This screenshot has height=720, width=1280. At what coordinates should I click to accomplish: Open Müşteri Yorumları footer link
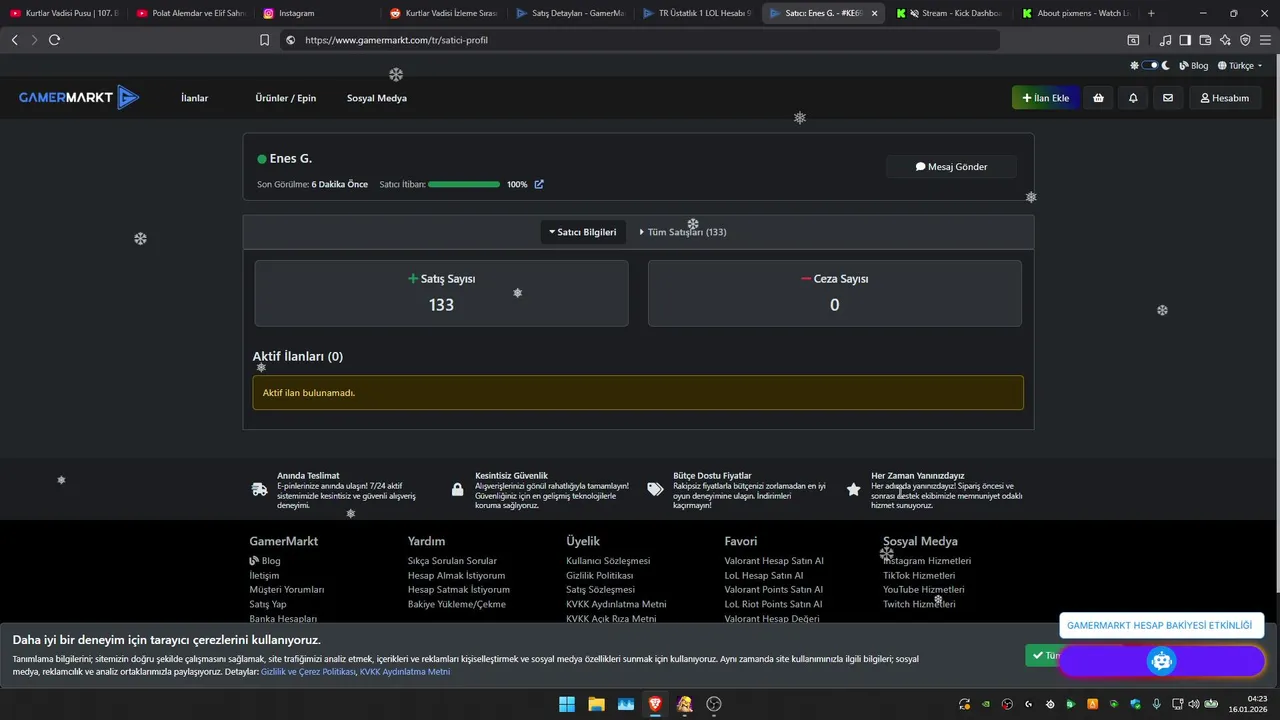pos(287,590)
